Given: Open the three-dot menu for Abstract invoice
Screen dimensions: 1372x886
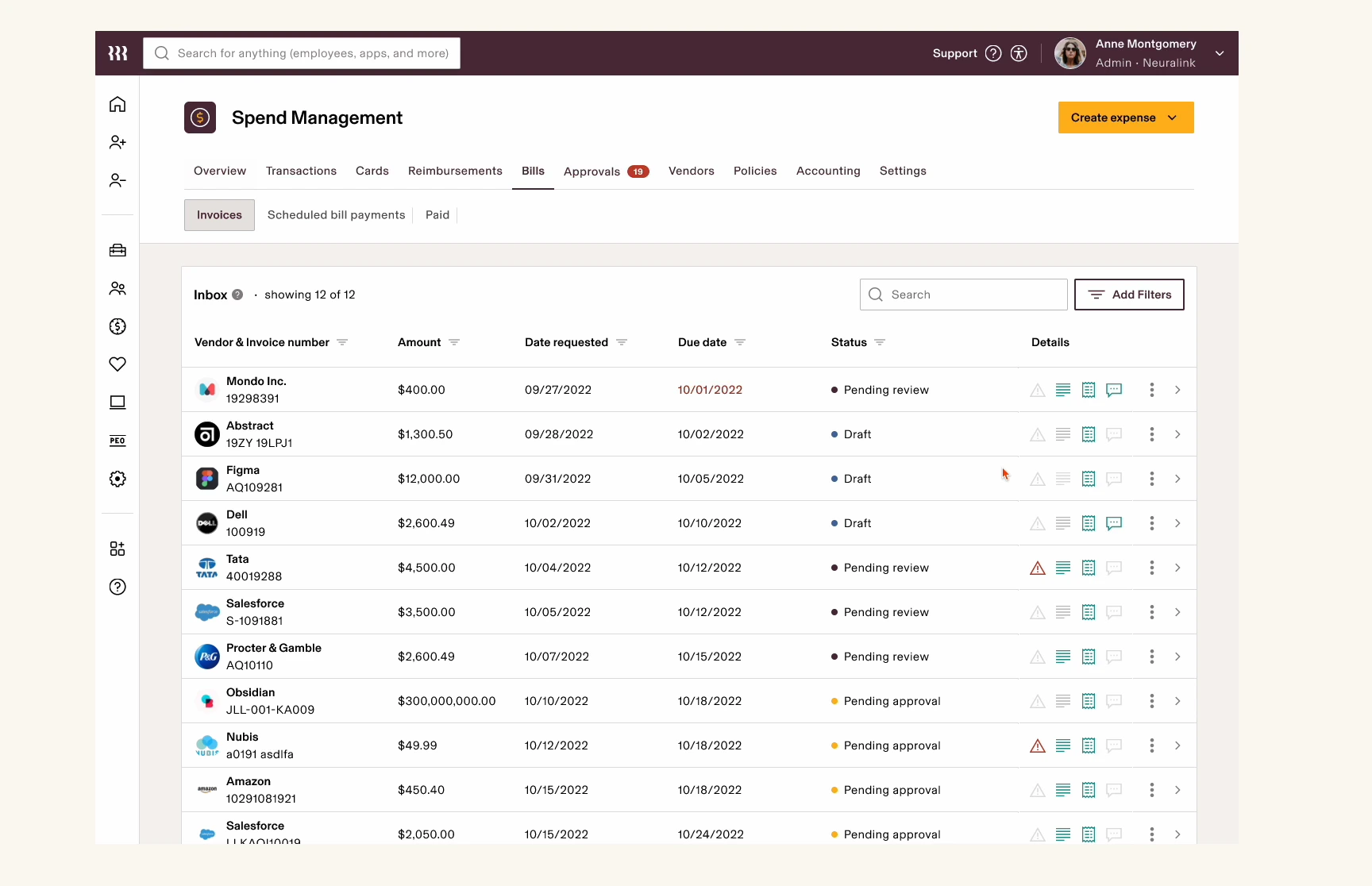Looking at the screenshot, I should click(1152, 434).
